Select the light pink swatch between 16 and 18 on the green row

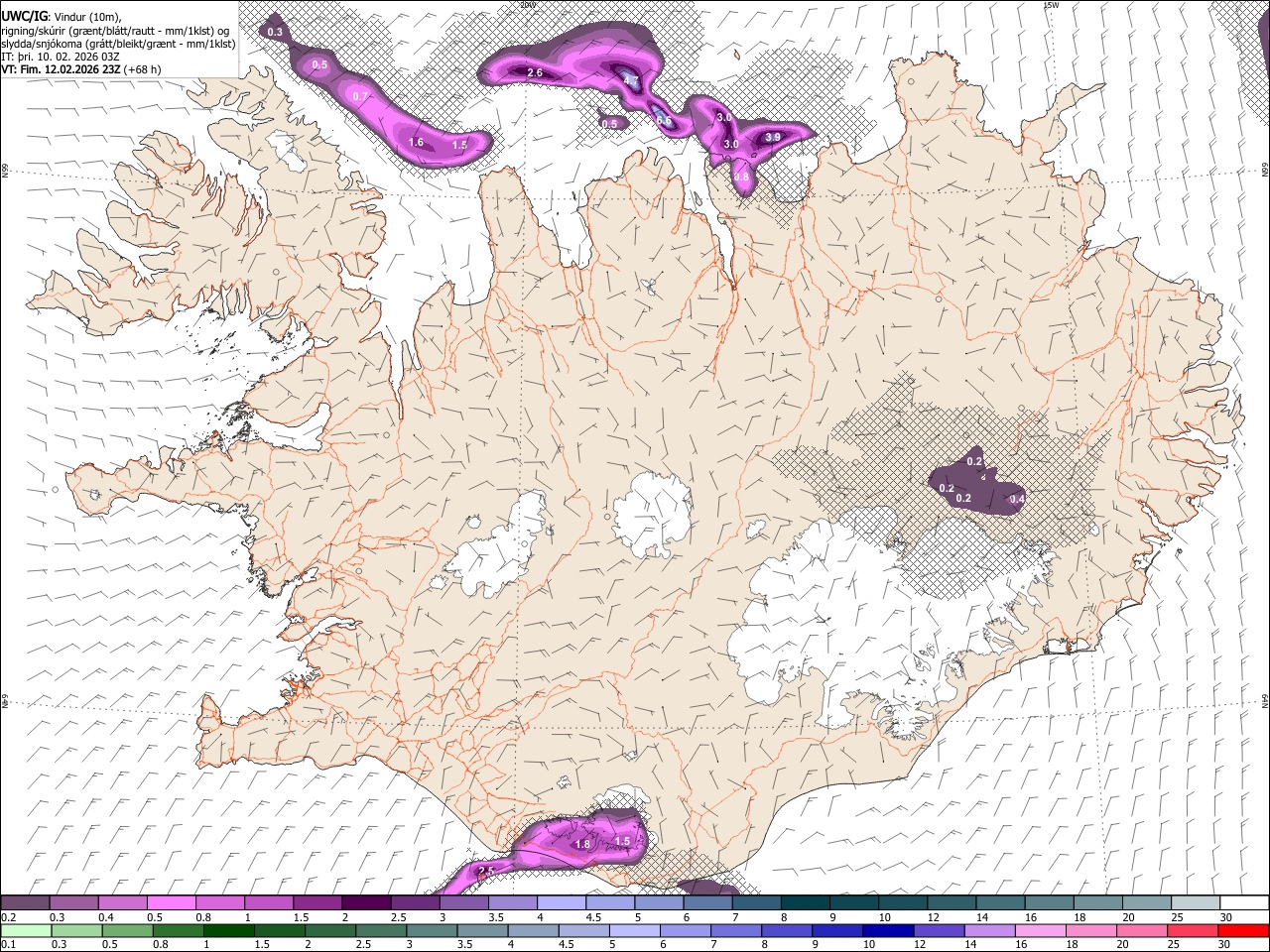1039,930
